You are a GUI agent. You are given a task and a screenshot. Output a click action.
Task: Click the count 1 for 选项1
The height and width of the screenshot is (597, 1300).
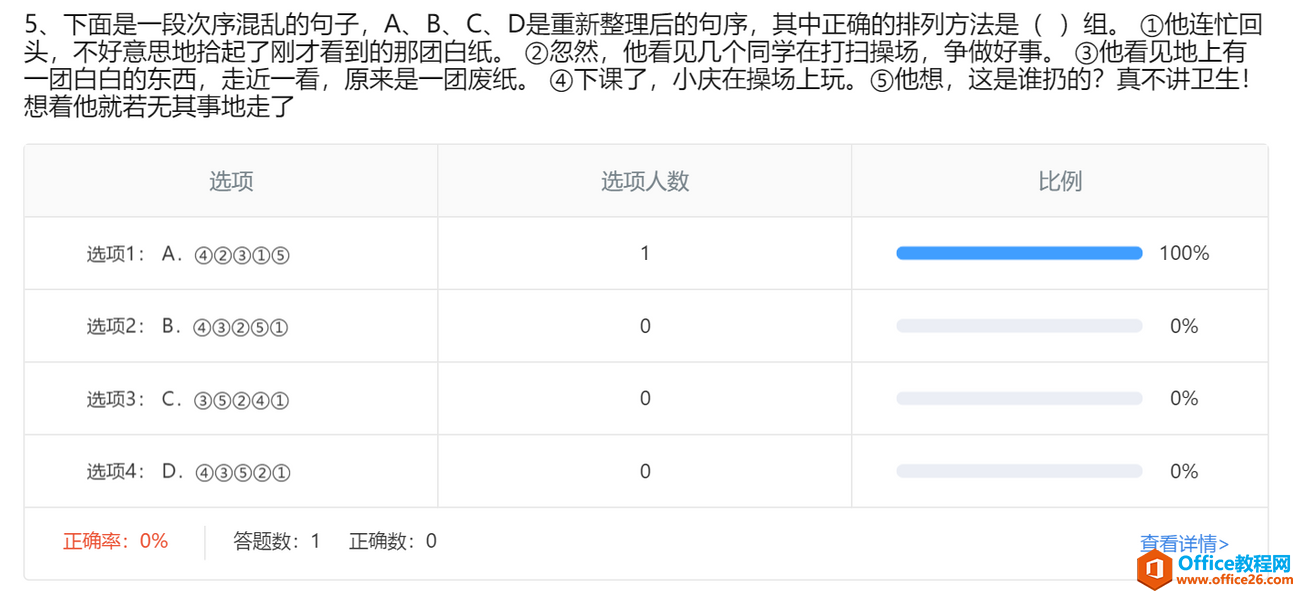point(645,254)
